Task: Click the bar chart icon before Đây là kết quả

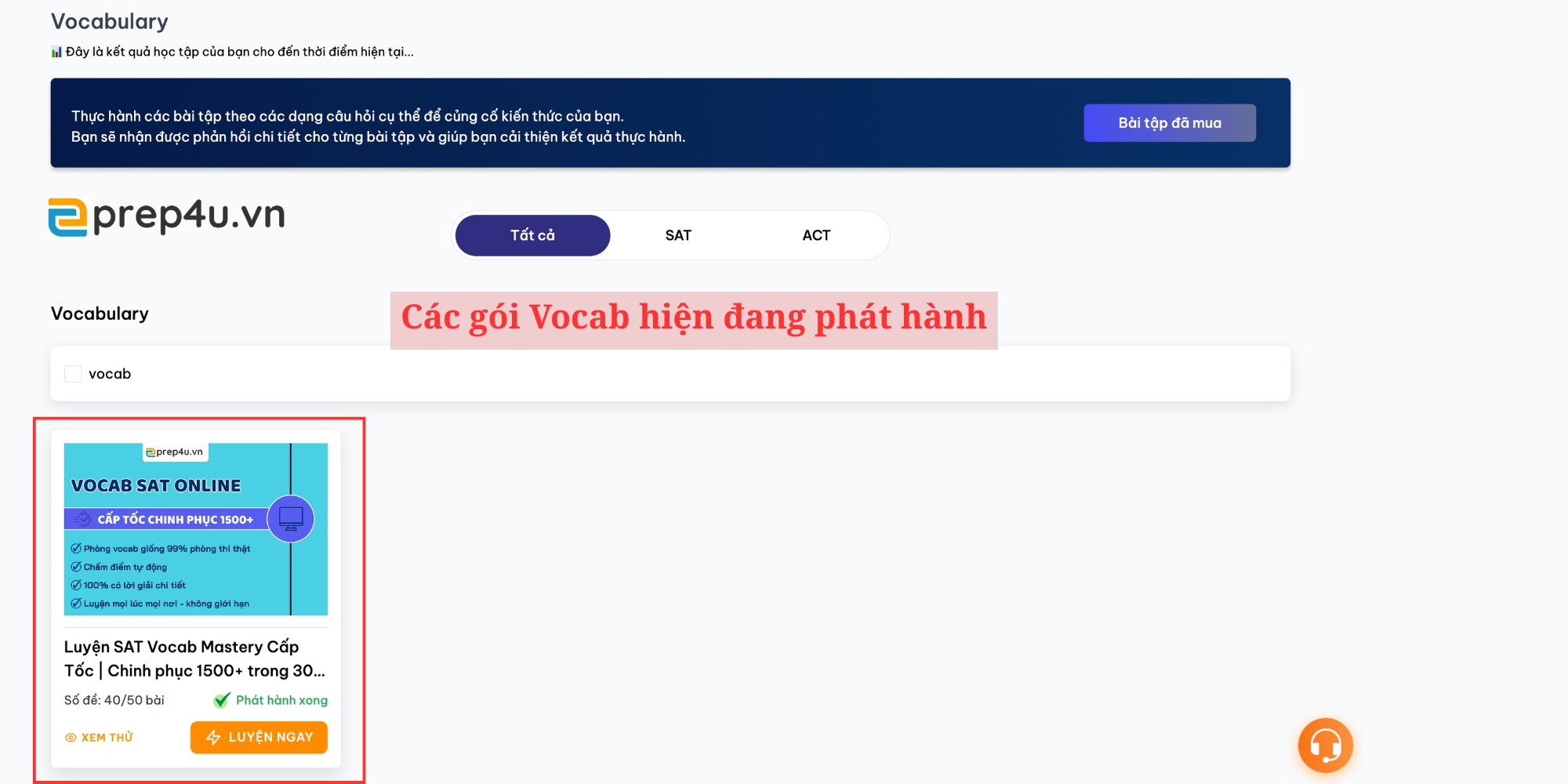Action: point(56,52)
